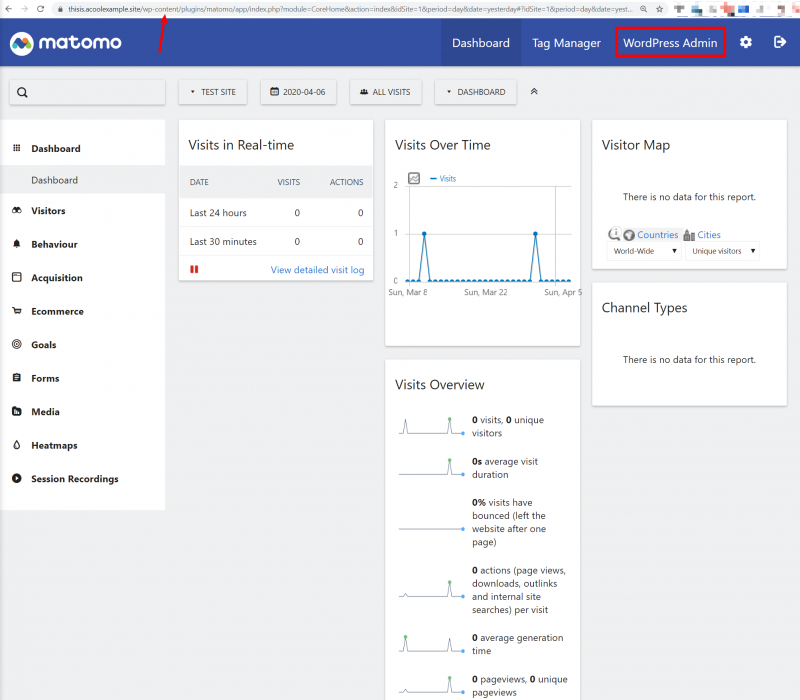Open the World-Wide region dropdown

[644, 251]
